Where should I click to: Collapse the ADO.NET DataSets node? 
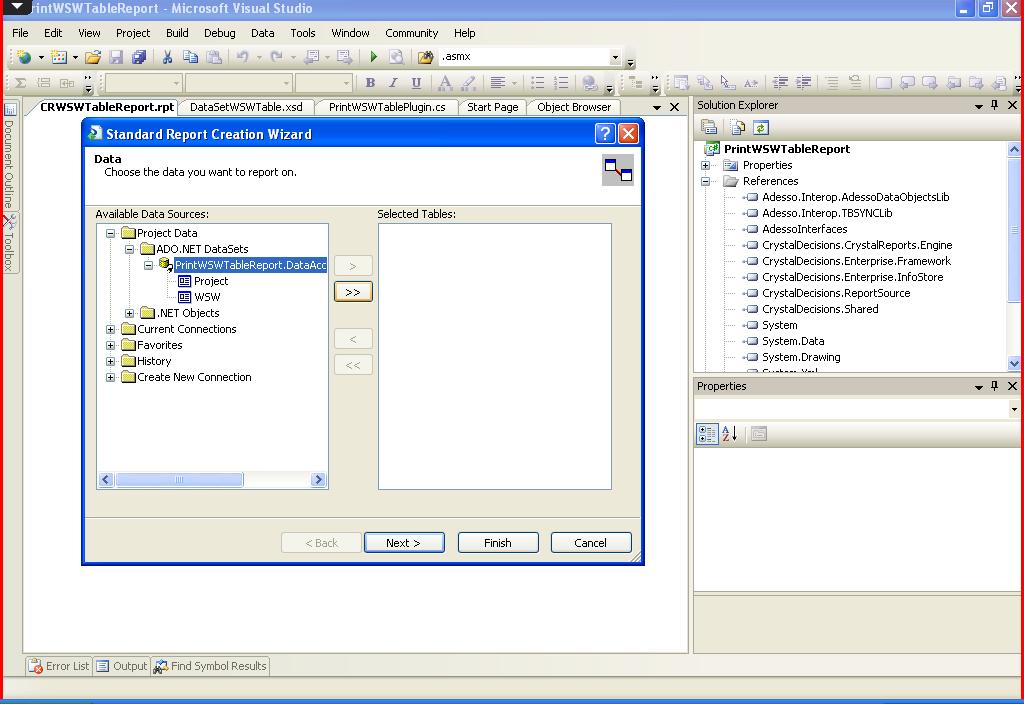tap(130, 249)
